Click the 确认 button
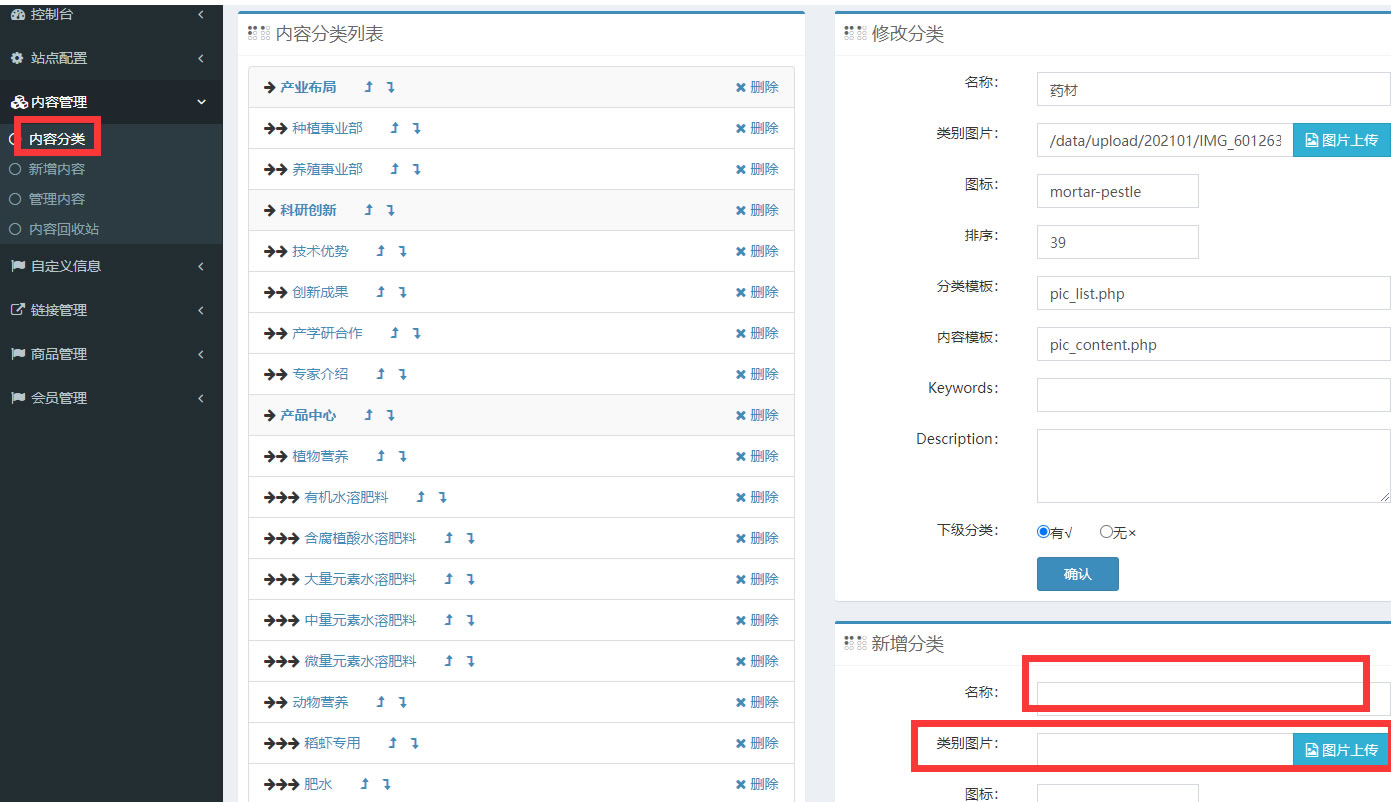 coord(1077,575)
